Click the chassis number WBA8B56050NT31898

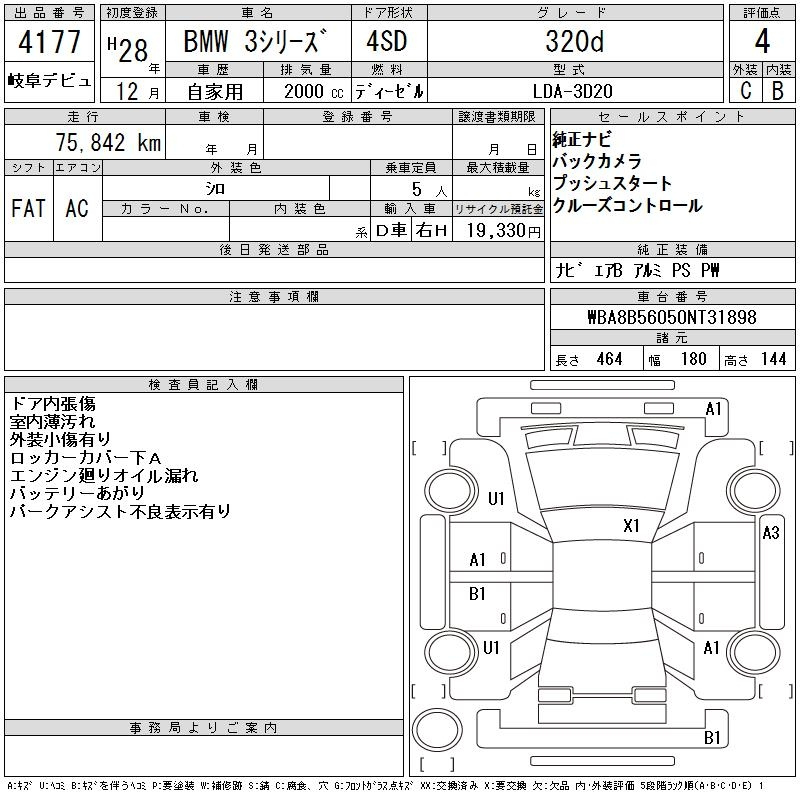click(x=672, y=317)
